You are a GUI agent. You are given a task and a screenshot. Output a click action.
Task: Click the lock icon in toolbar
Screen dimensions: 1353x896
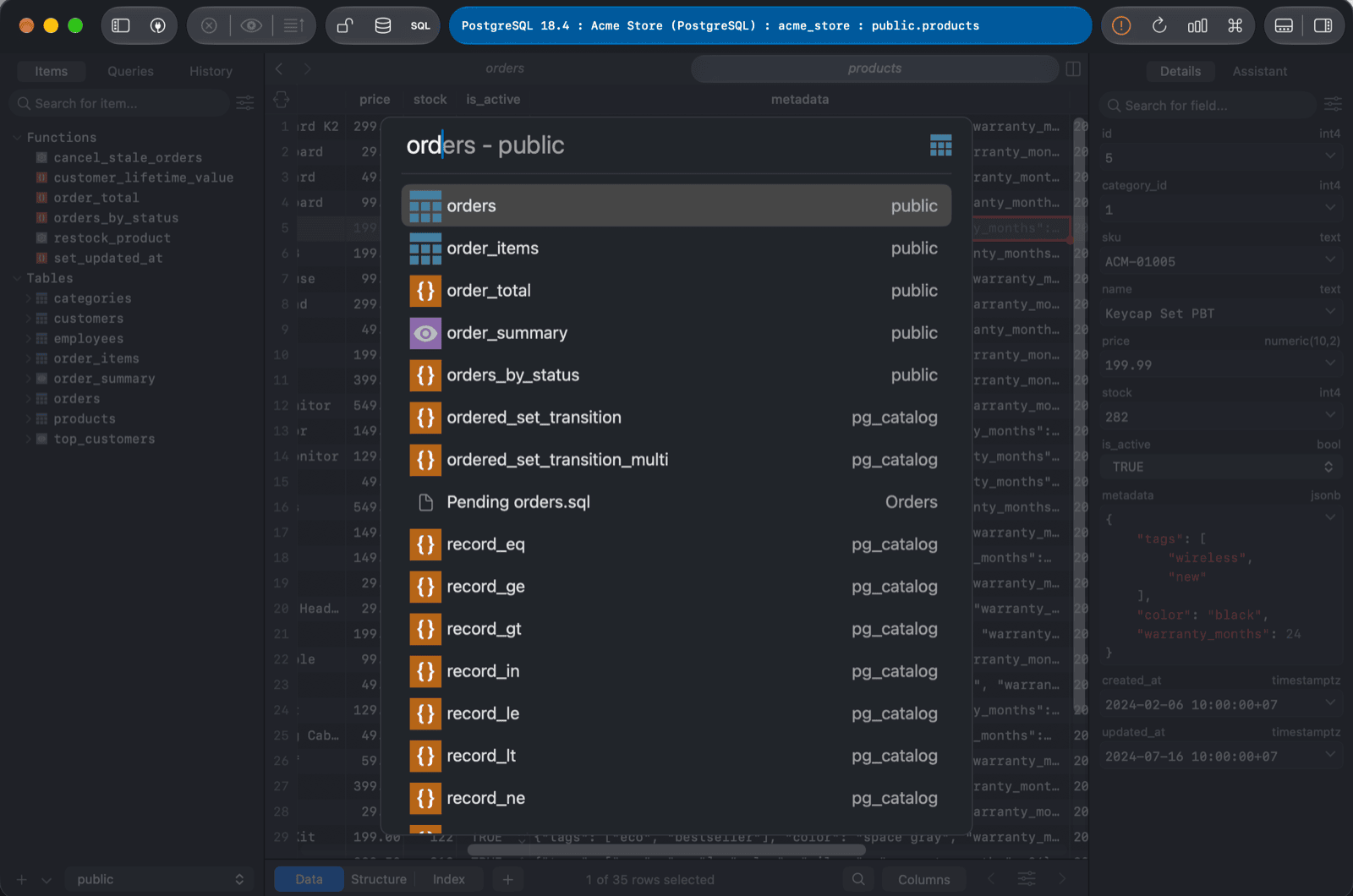345,25
